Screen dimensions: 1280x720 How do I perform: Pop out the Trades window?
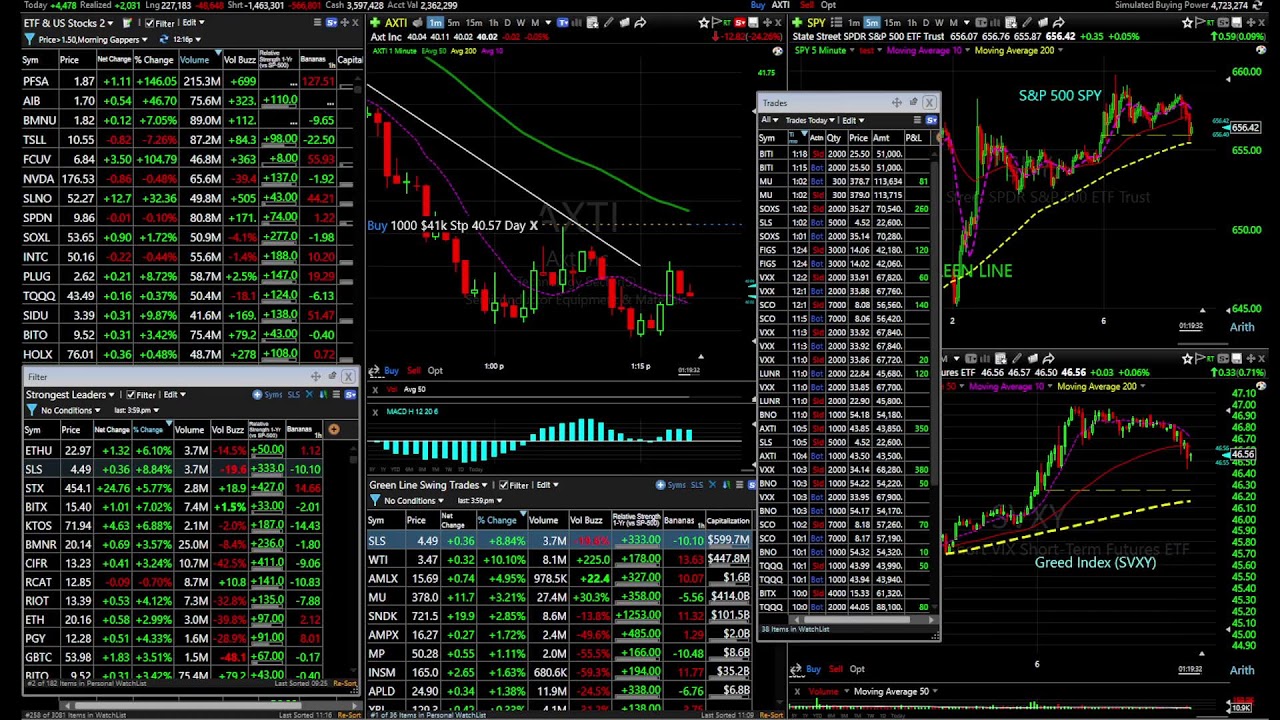coord(913,101)
